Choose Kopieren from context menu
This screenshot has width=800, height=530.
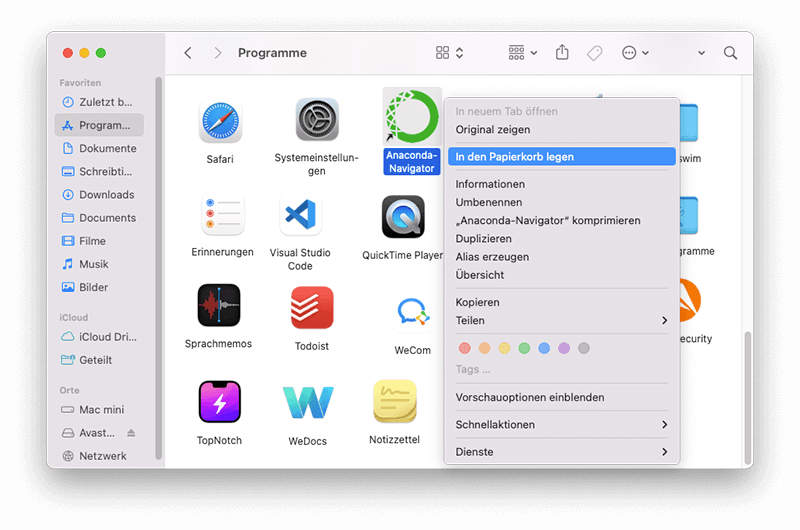pos(562,302)
